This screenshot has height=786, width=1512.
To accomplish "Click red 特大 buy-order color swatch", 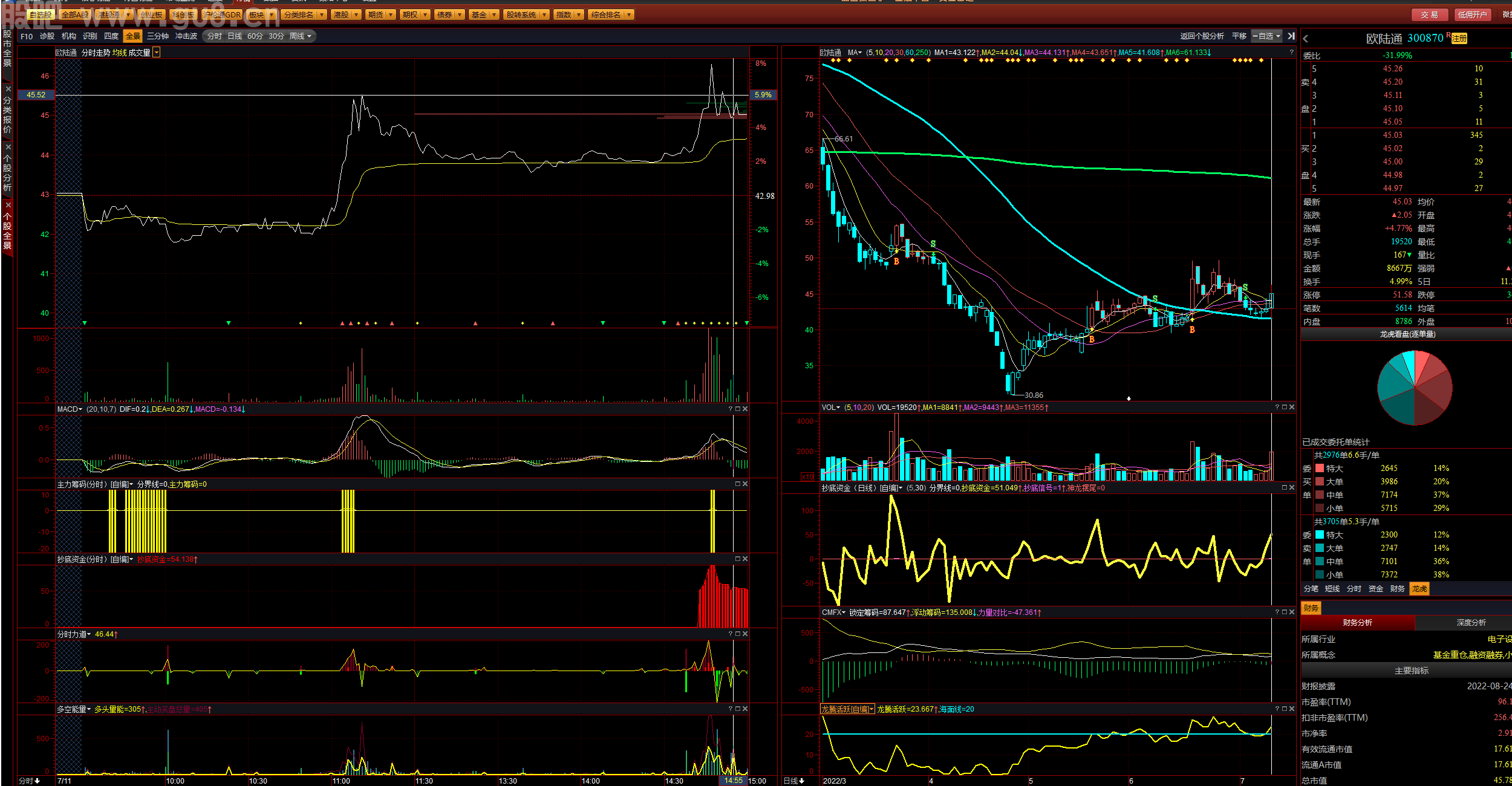I will pos(1320,469).
